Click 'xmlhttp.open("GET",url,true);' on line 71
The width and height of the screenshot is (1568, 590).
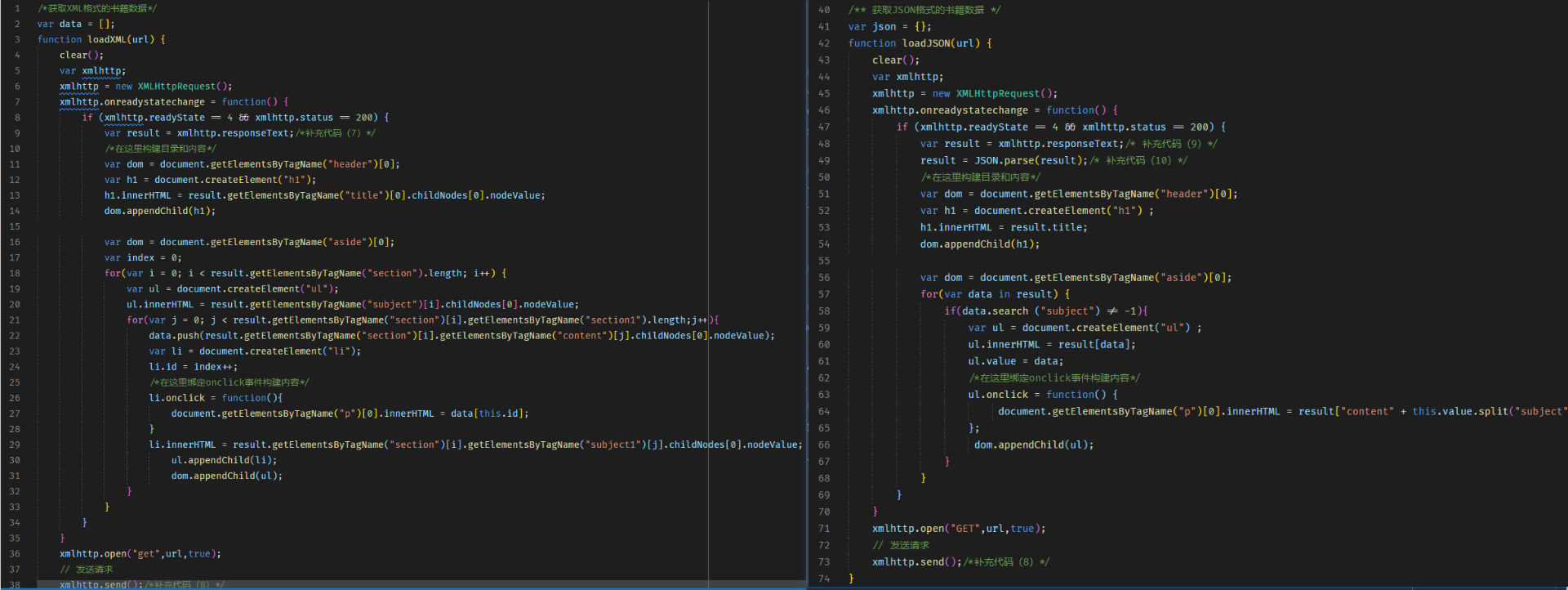(959, 528)
